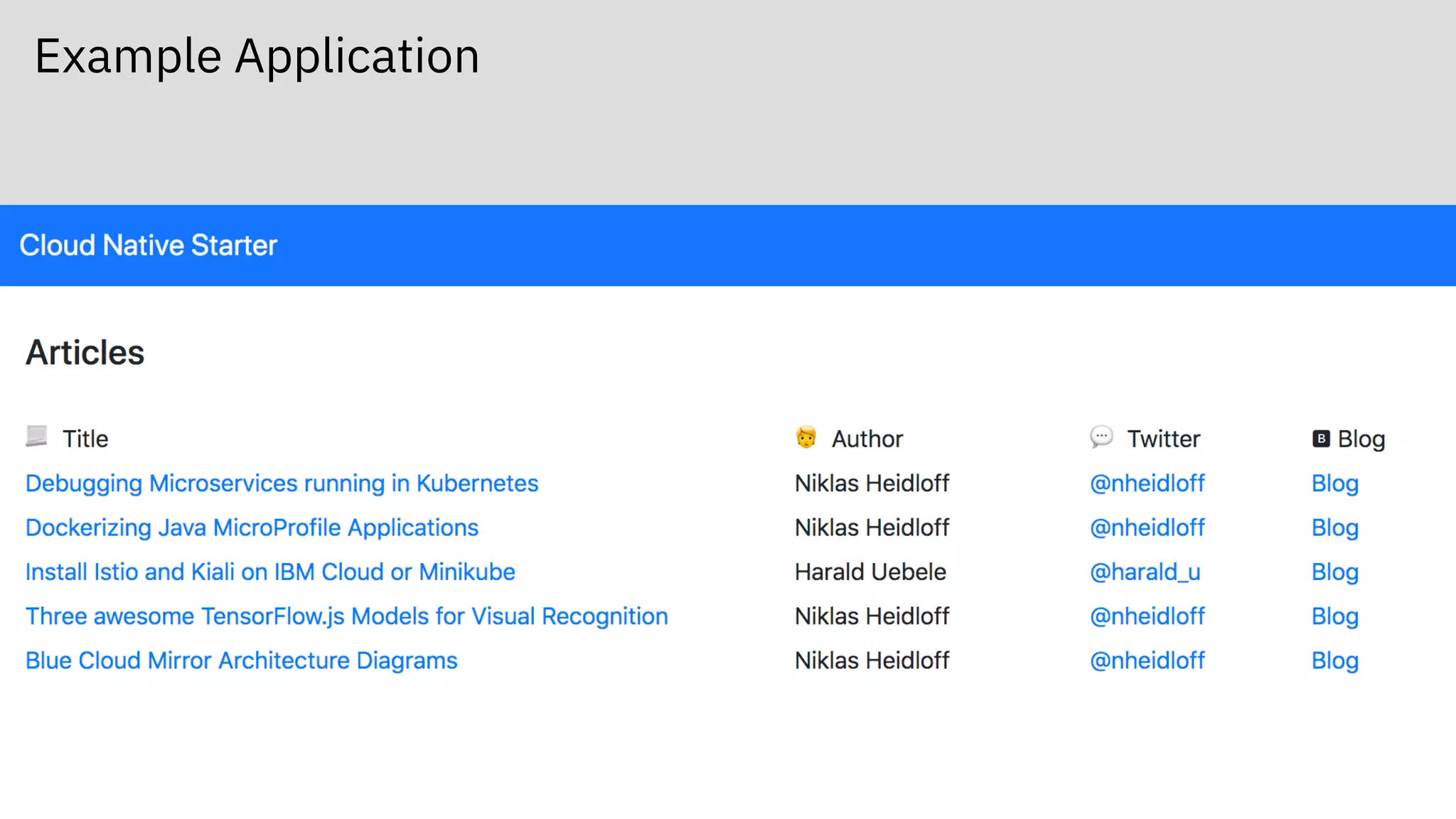Open Install Istio and Kiali on IBM Cloud article
This screenshot has height=819, width=1456.
[x=270, y=572]
